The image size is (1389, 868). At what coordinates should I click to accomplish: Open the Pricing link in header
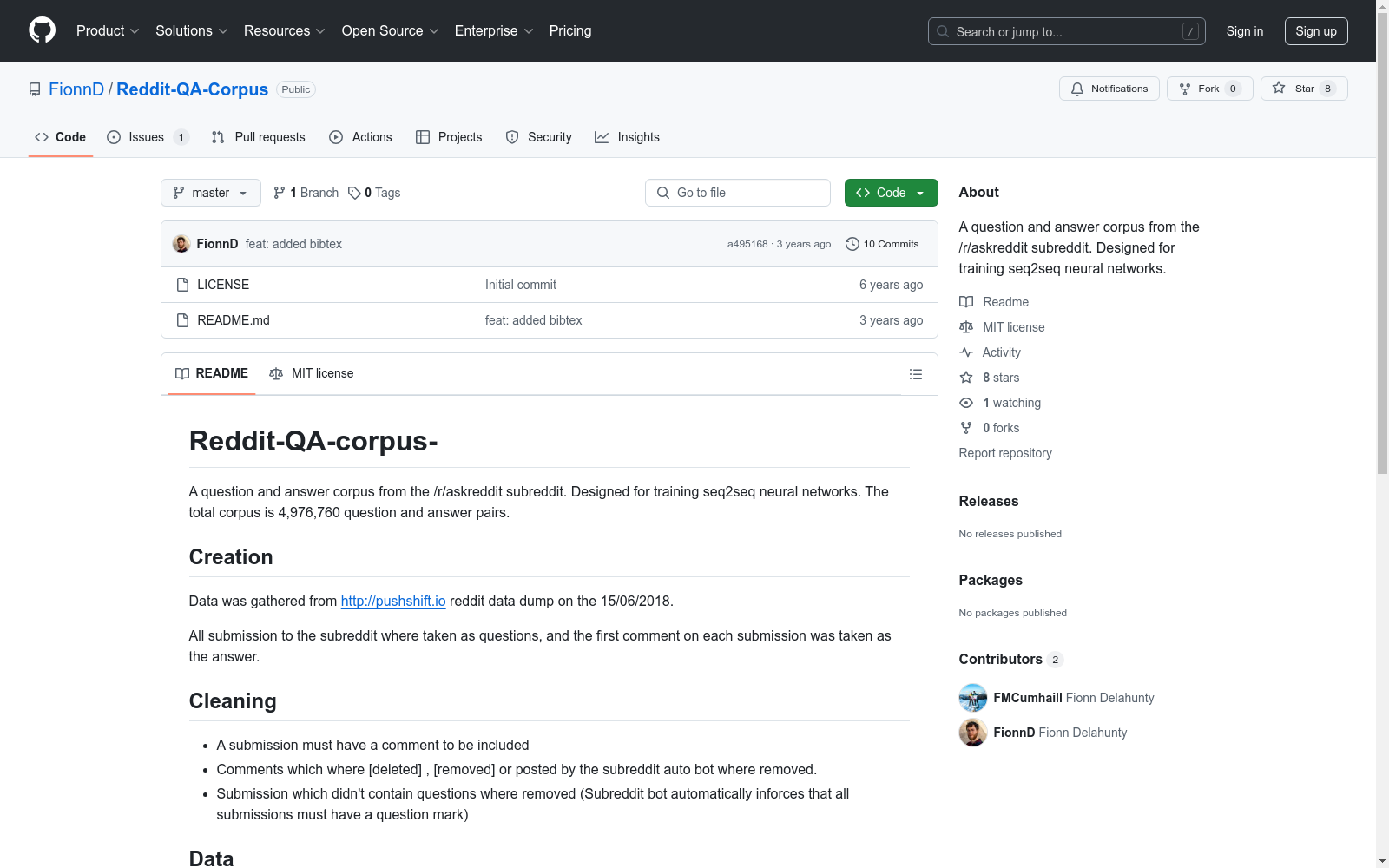click(570, 31)
